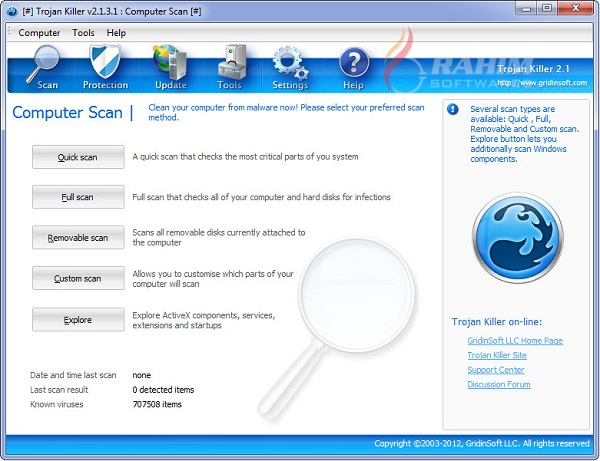Click the 'Known viruses' label
The width and height of the screenshot is (600, 461).
coord(56,404)
